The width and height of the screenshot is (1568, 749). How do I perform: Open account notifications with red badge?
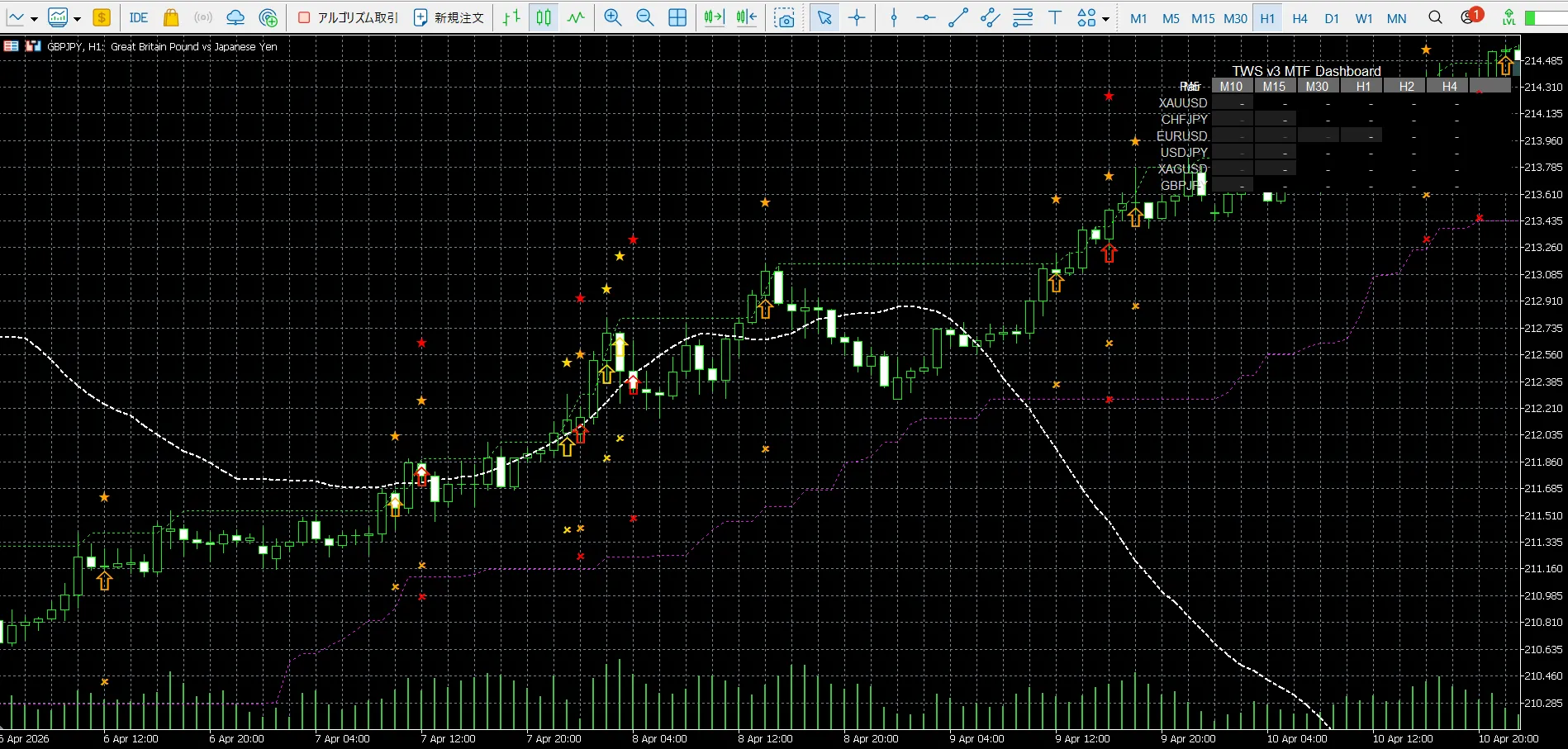(1471, 17)
